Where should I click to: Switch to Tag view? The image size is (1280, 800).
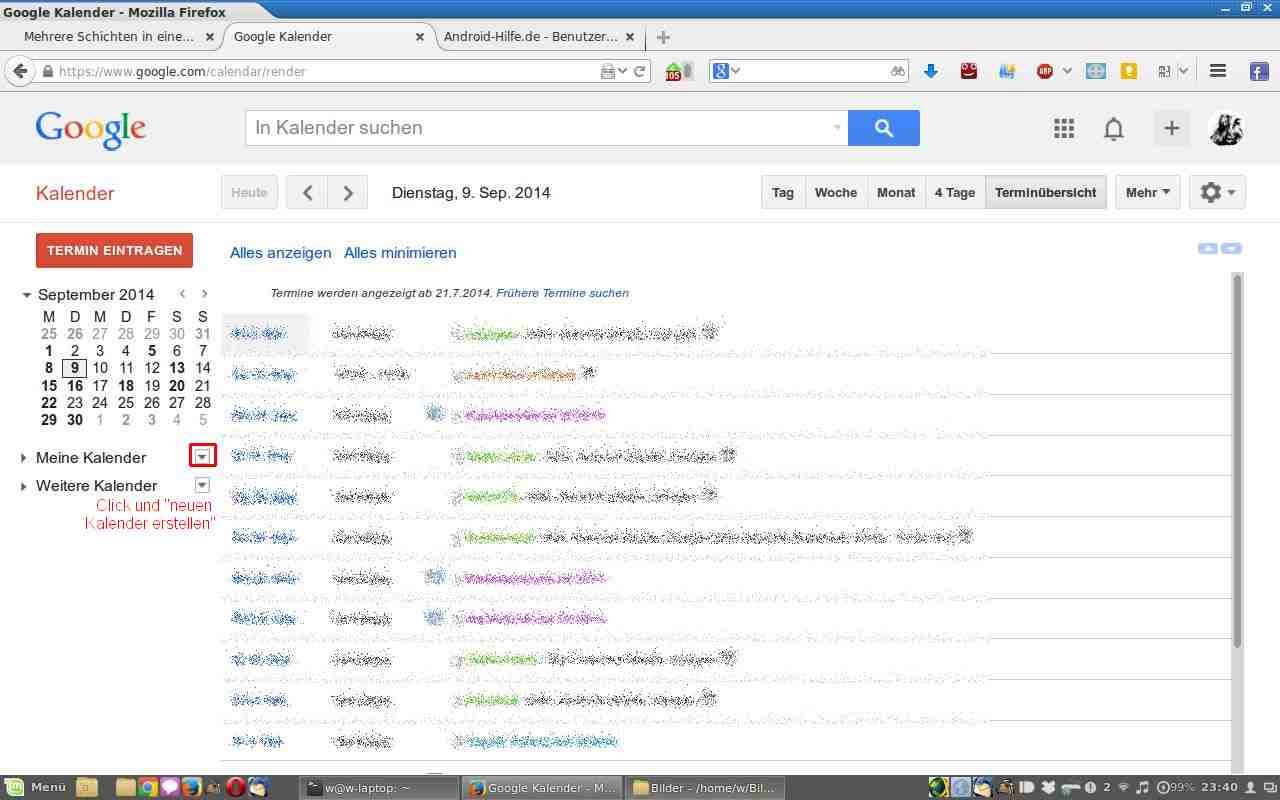point(783,193)
